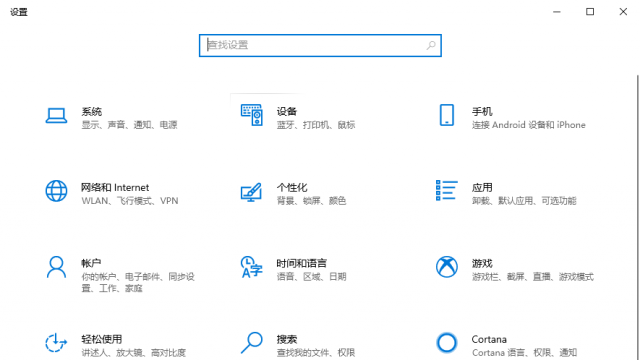
Task: Open the 系统 settings title
Action: tap(91, 111)
